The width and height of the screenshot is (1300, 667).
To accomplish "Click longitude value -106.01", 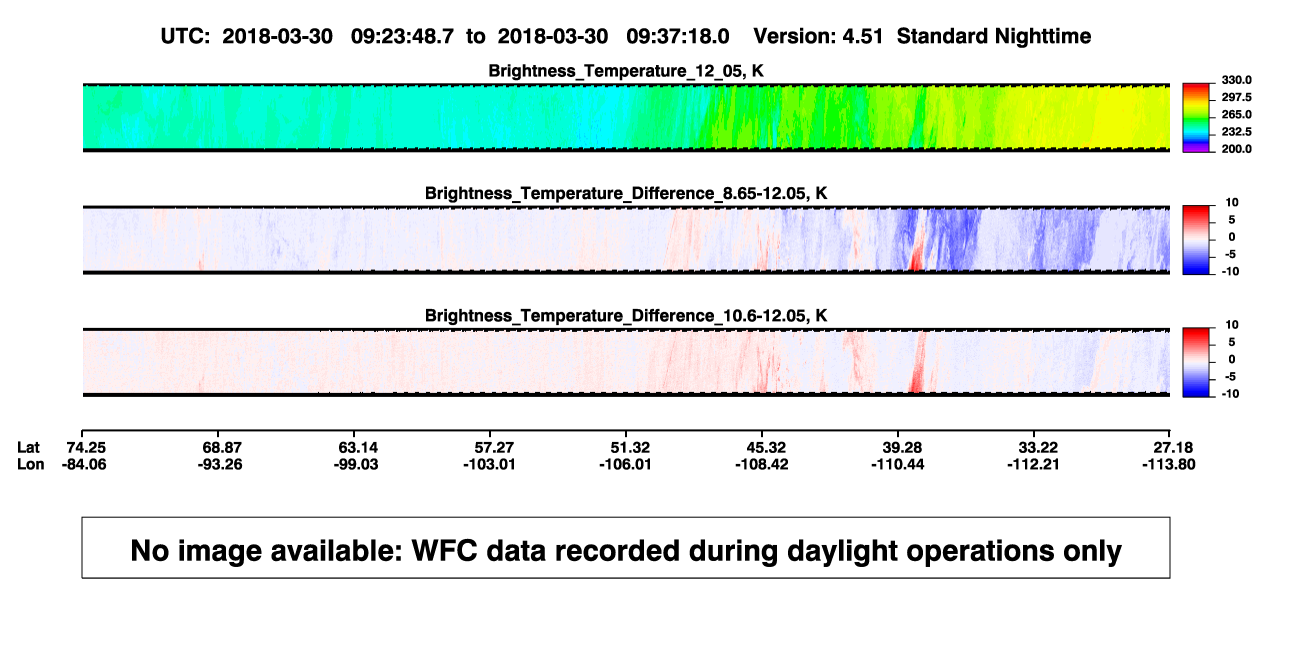I will tap(626, 464).
